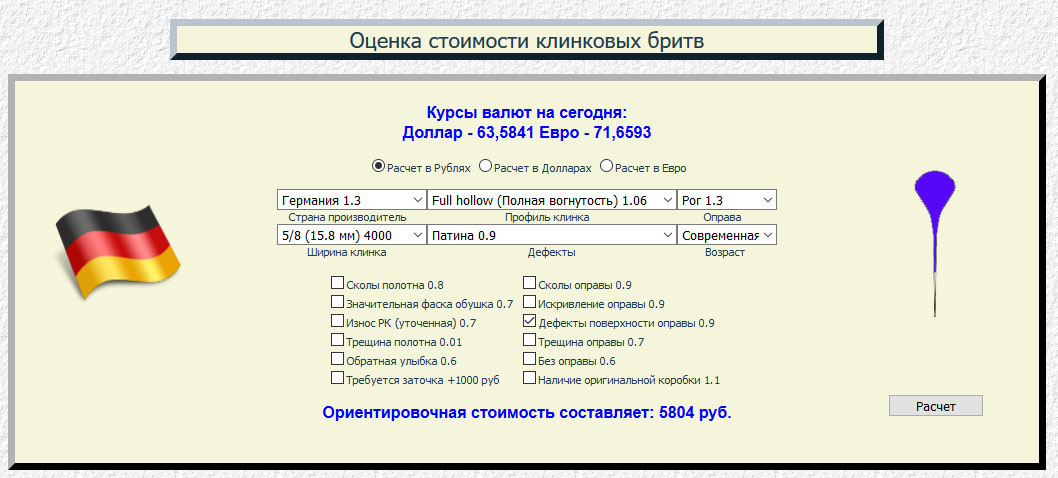Viewport: 1058px width, 478px height.
Task: Check the Обратная улыбка 0.6 box
Action: tap(338, 360)
